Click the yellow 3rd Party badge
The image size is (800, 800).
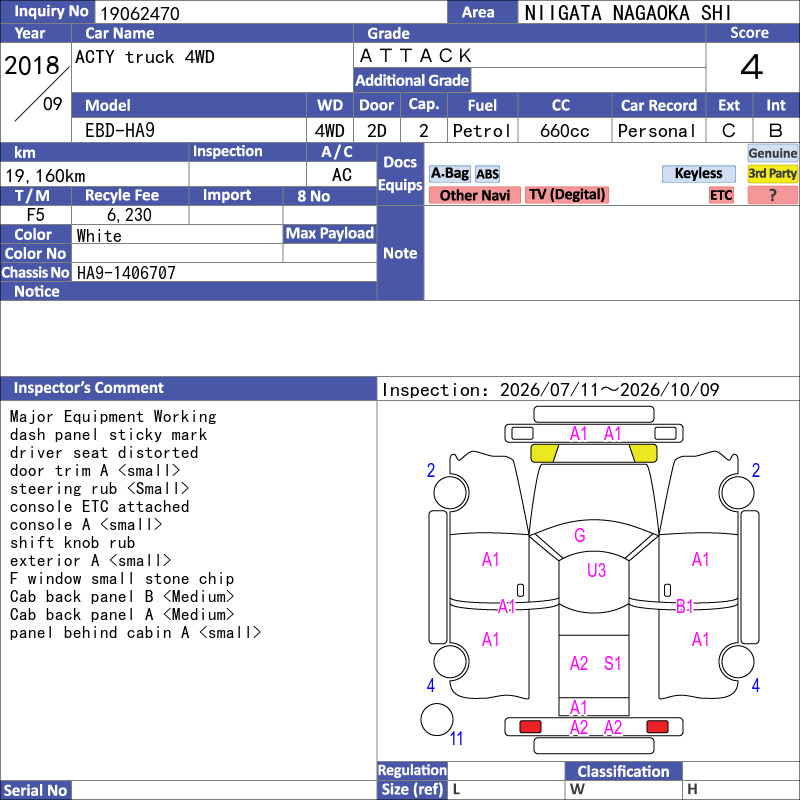click(772, 173)
